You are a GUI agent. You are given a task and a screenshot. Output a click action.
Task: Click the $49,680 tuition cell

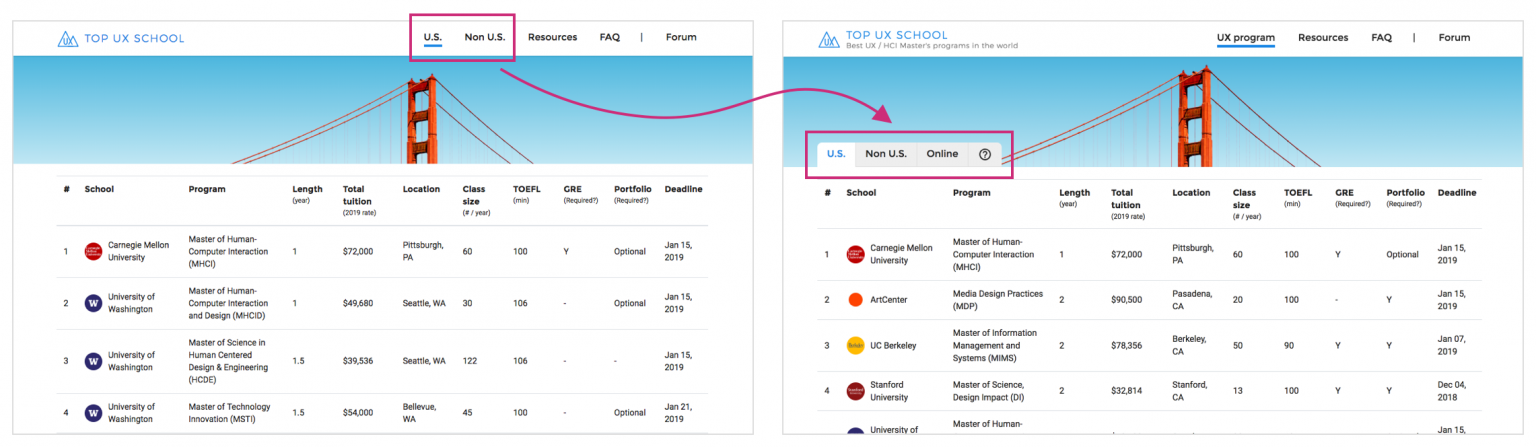(x=357, y=303)
